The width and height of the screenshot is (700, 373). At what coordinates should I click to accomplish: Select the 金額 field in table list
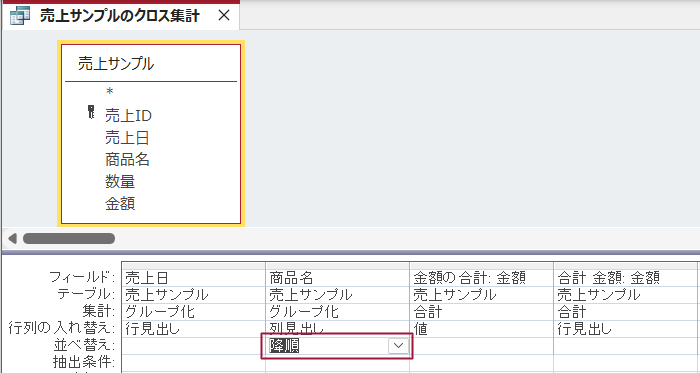120,203
